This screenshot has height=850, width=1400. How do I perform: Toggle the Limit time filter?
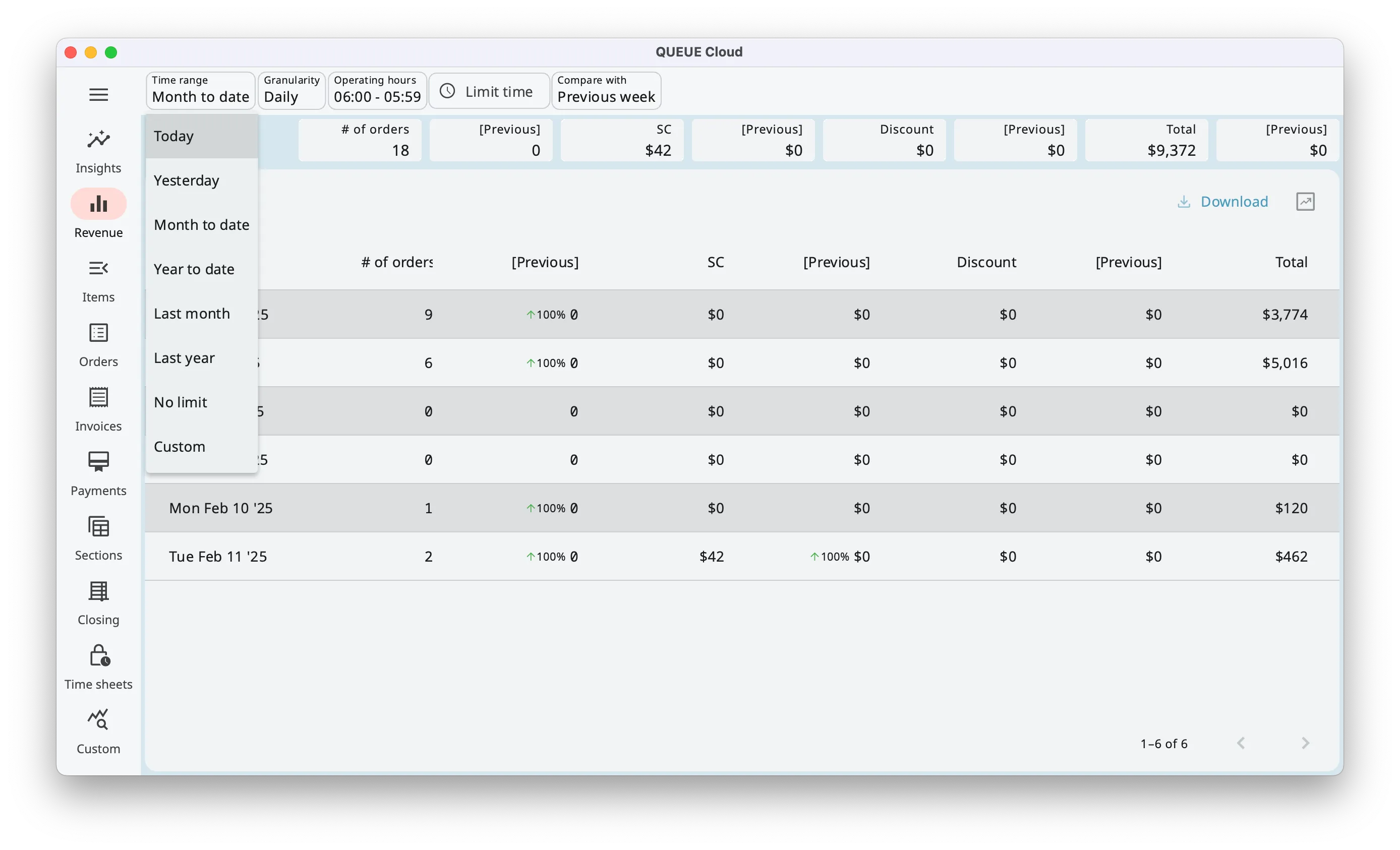[x=489, y=91]
